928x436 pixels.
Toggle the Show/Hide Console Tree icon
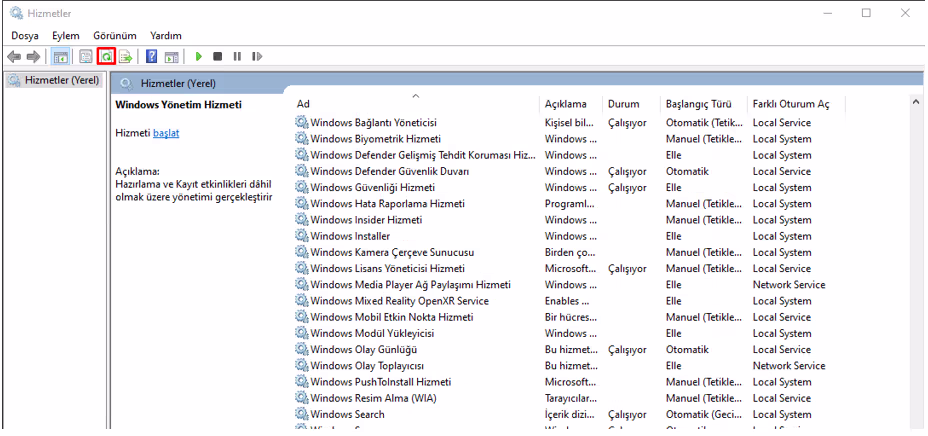coord(60,57)
